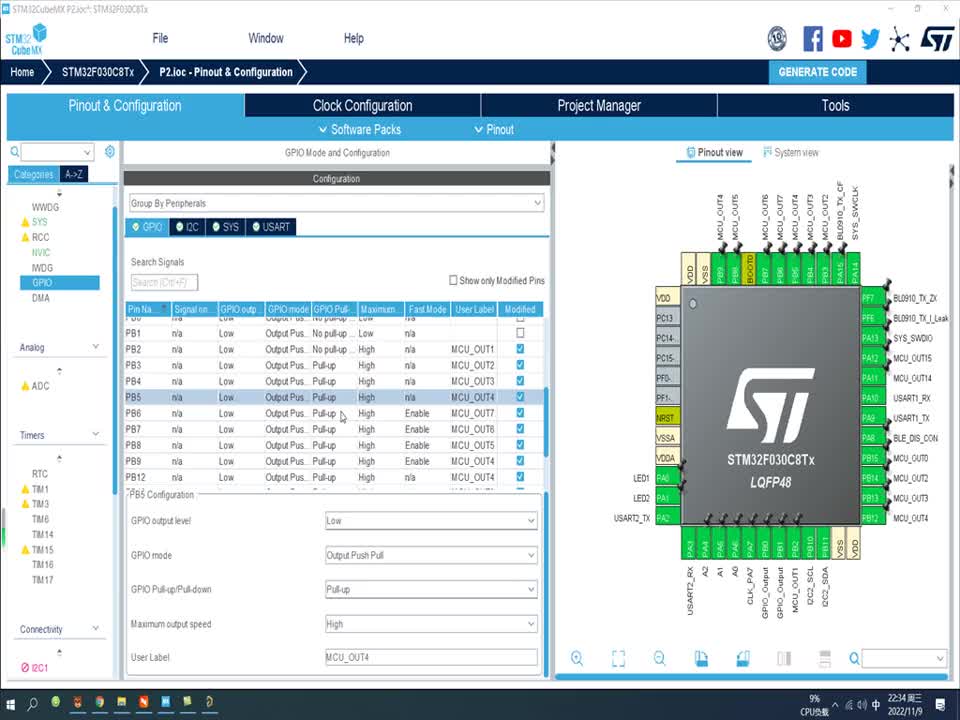Open GPIO Pull-up/Pull-down dropdown
Image resolution: width=960 pixels, height=720 pixels.
click(431, 589)
